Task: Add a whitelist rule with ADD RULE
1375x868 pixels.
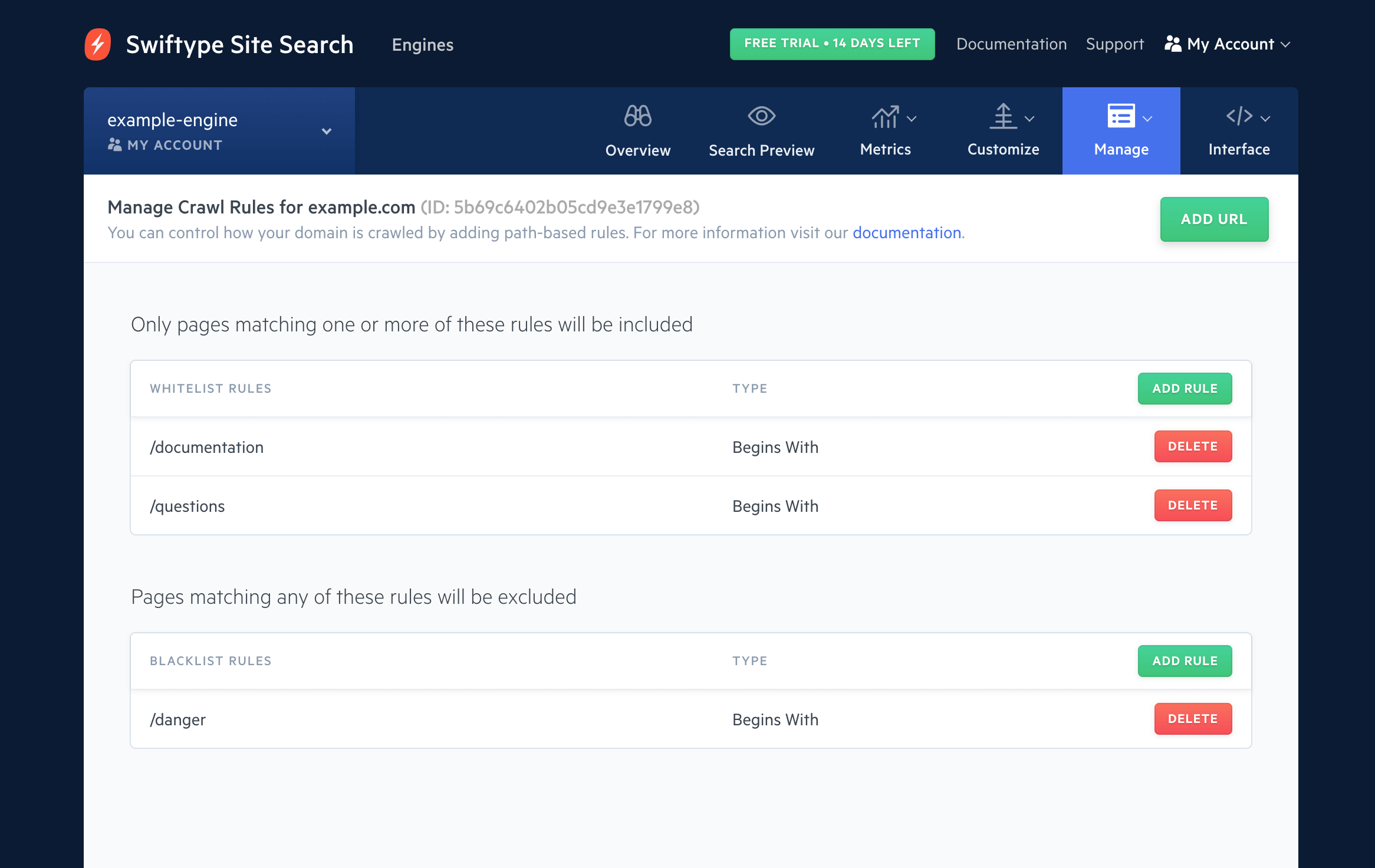Action: pos(1185,389)
